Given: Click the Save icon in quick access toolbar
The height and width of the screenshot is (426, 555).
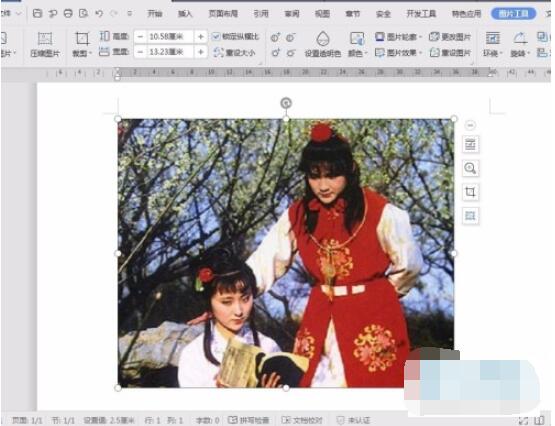Looking at the screenshot, I should (37, 14).
